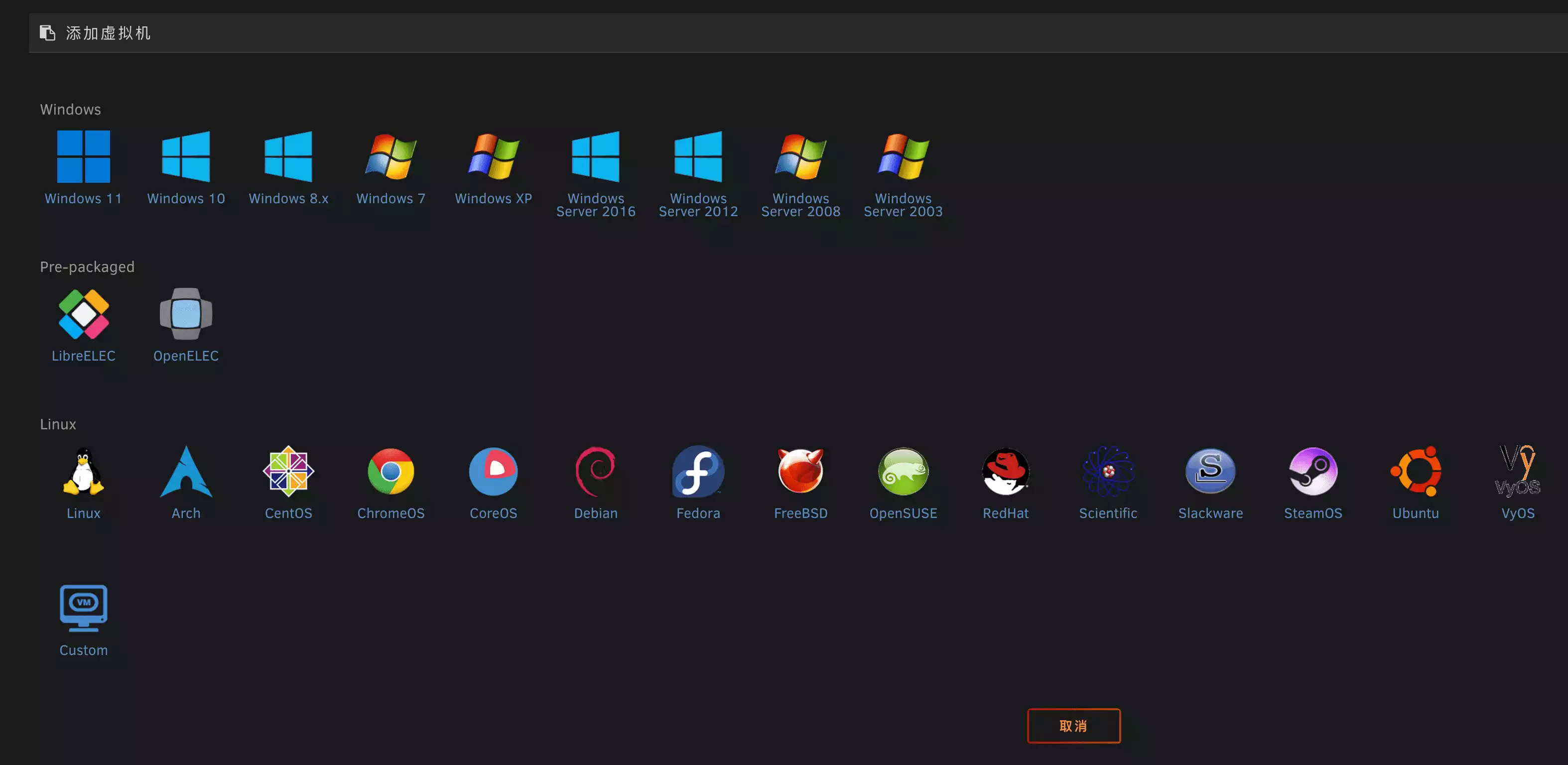
Task: Choose the Windows 10 VM template
Action: tap(186, 156)
